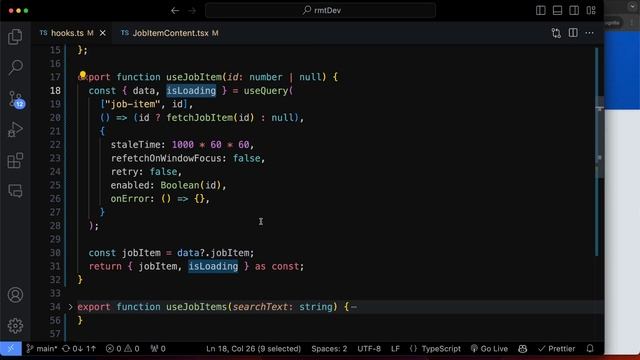This screenshot has width=640, height=360.
Task: Click line number 18 in gutter
Action: pos(55,91)
